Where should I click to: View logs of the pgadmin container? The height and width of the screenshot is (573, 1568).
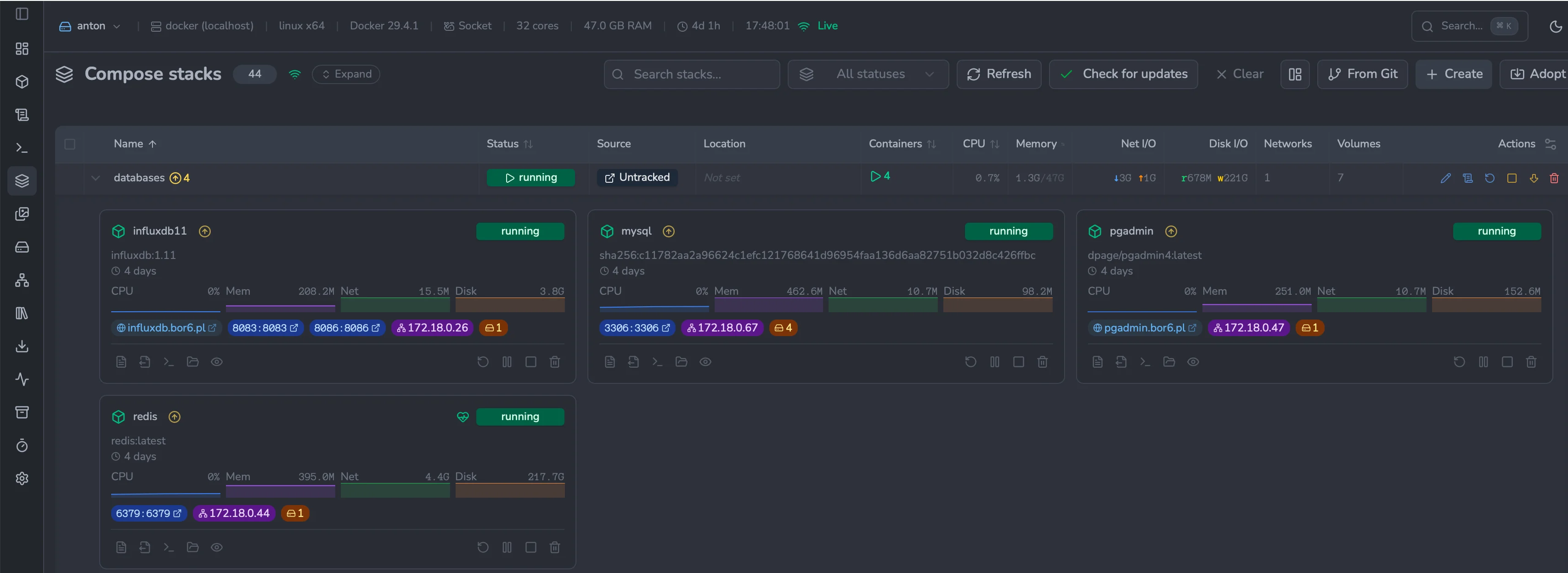(x=1098, y=362)
